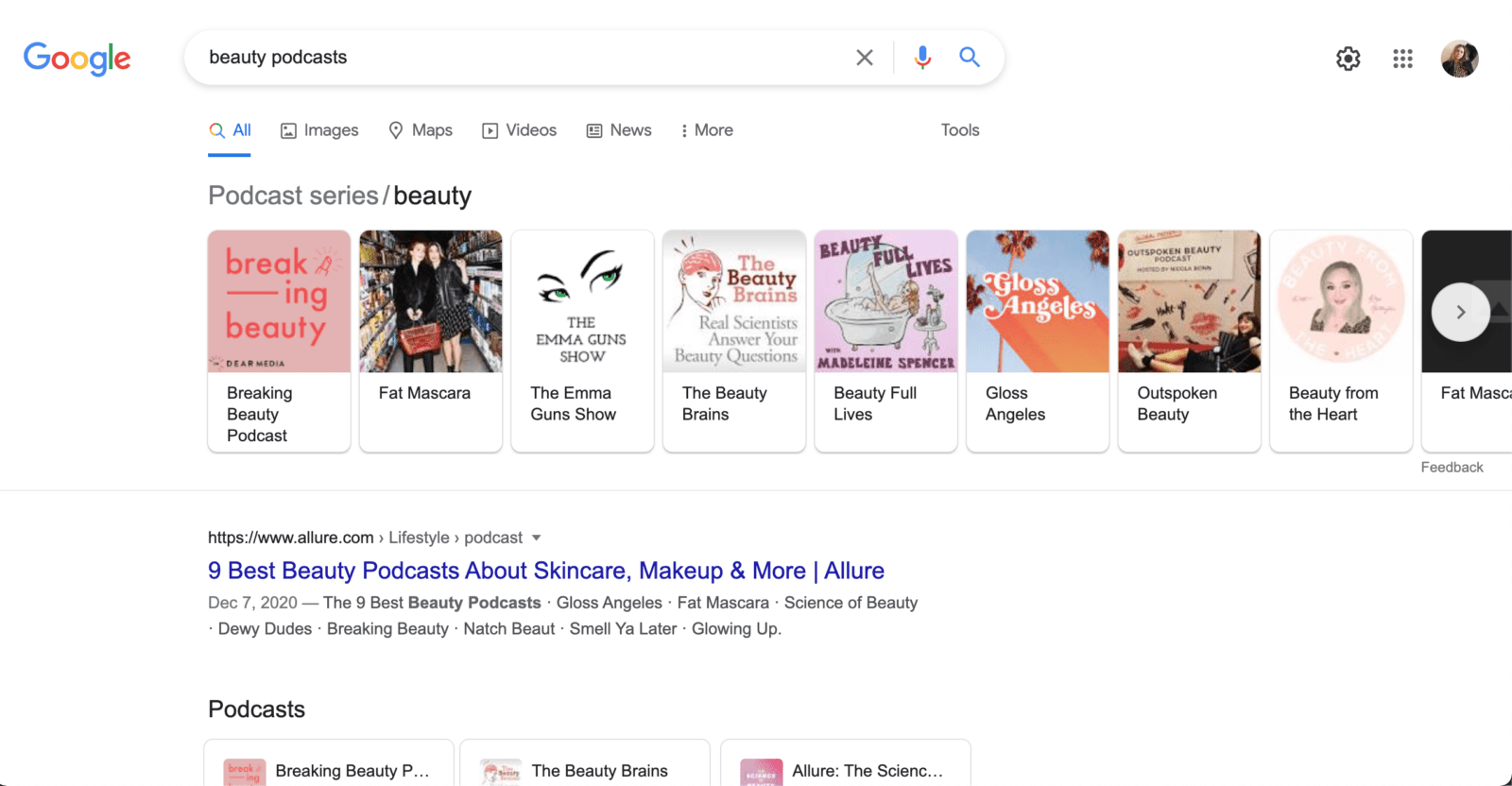Click the Feedback link below the carousel

tap(1452, 468)
